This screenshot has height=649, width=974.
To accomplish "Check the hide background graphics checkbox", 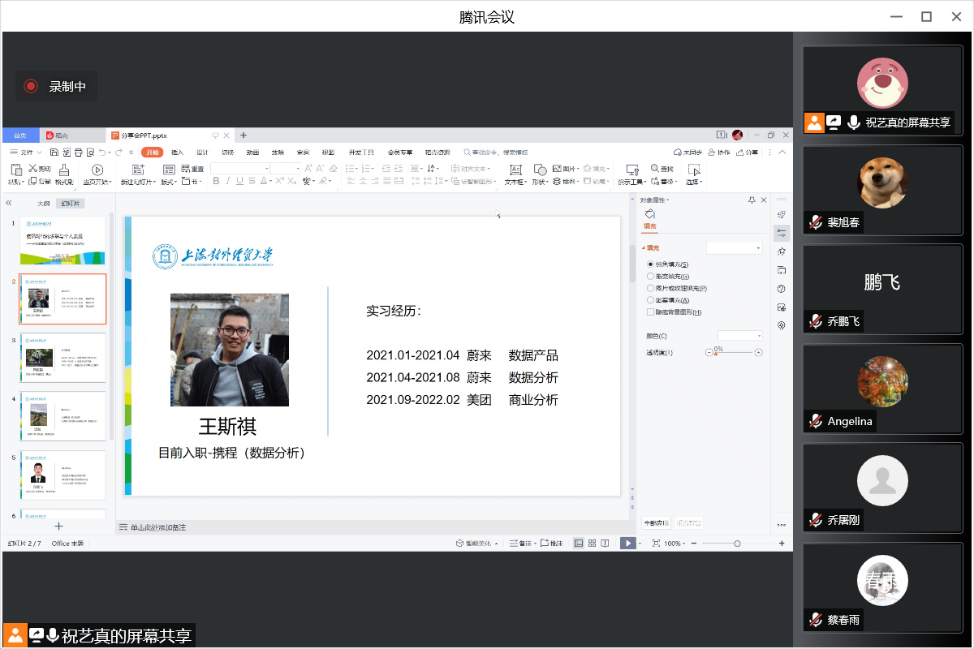I will 650,312.
